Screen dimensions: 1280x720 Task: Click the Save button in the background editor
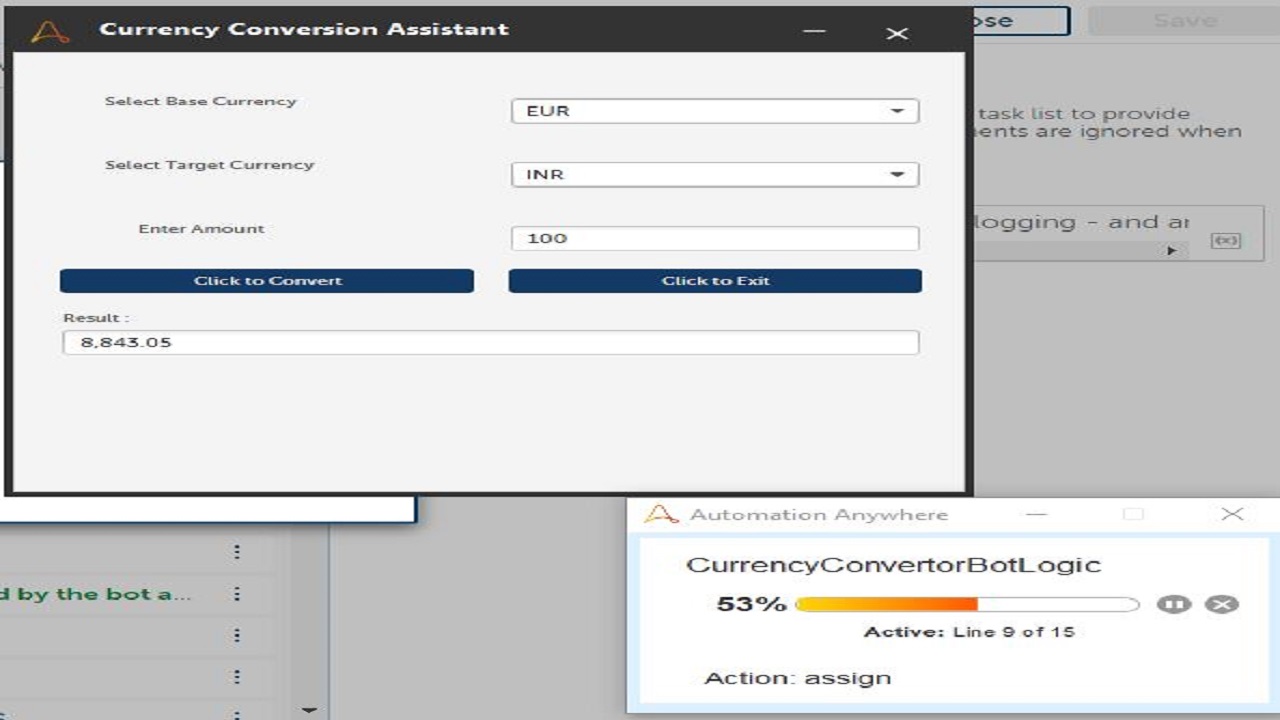point(1184,21)
